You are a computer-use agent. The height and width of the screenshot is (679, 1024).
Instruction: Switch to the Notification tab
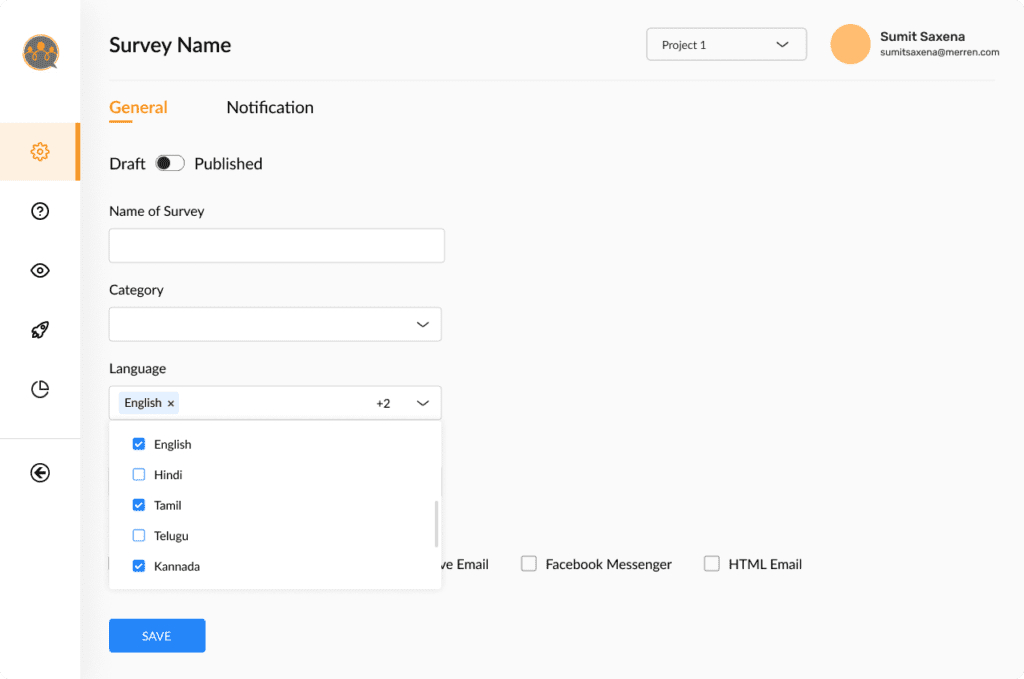[270, 107]
